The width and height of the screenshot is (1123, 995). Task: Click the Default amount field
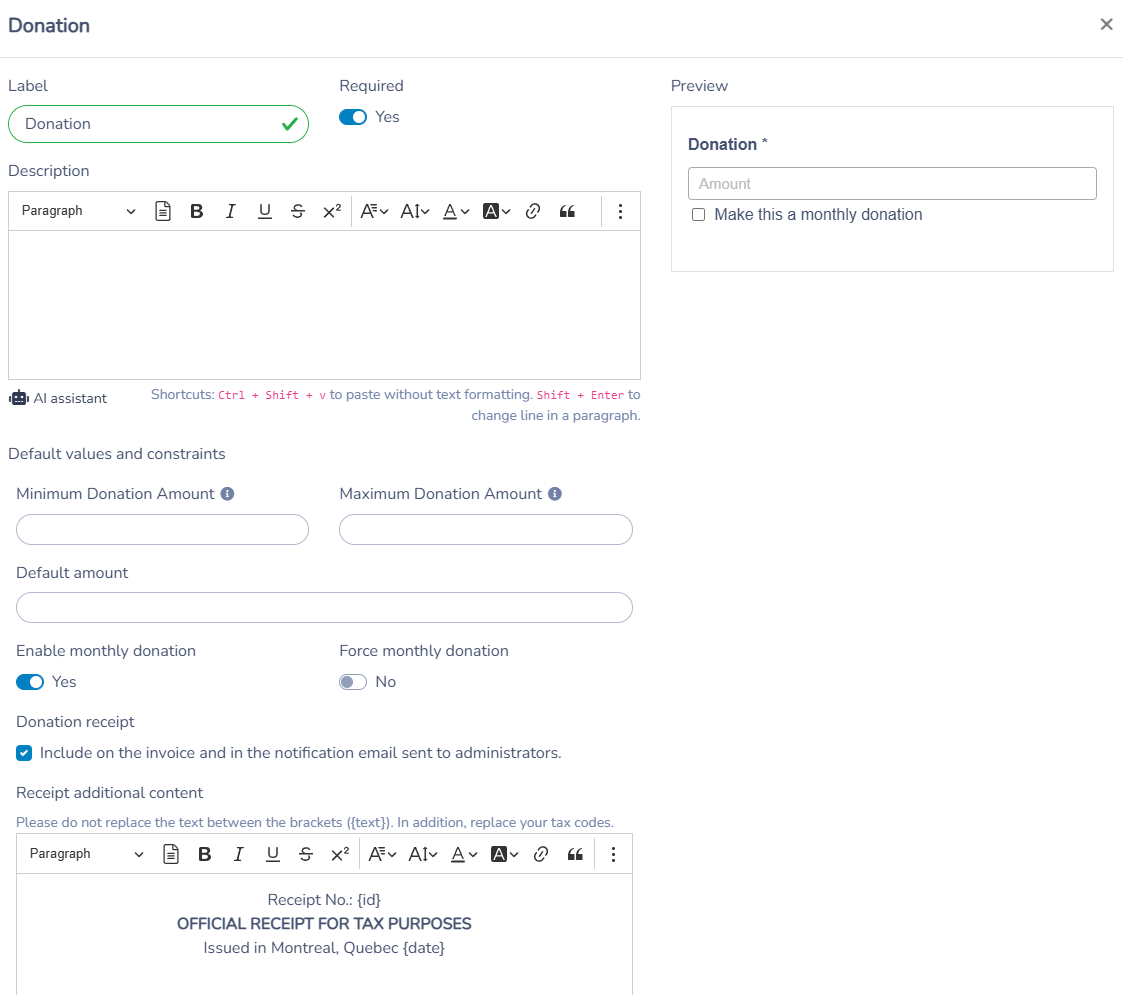[324, 607]
